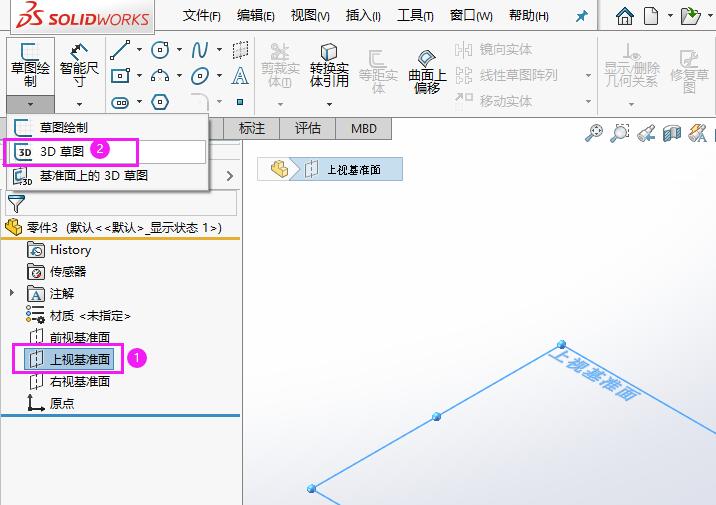Select 原点 in the feature tree

[50, 403]
